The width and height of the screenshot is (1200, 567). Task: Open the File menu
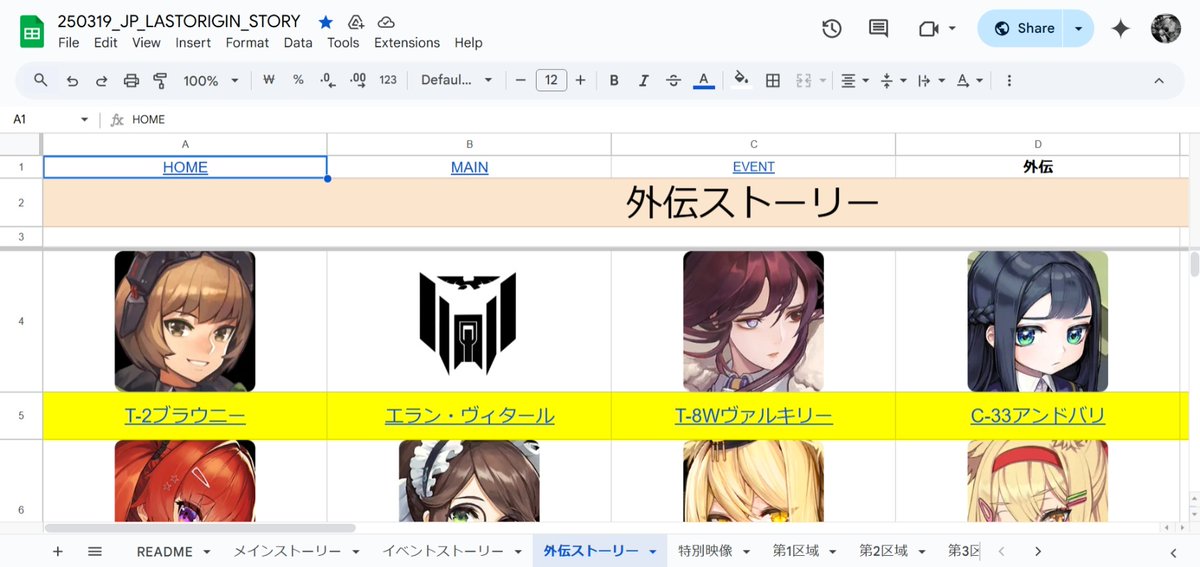click(69, 43)
